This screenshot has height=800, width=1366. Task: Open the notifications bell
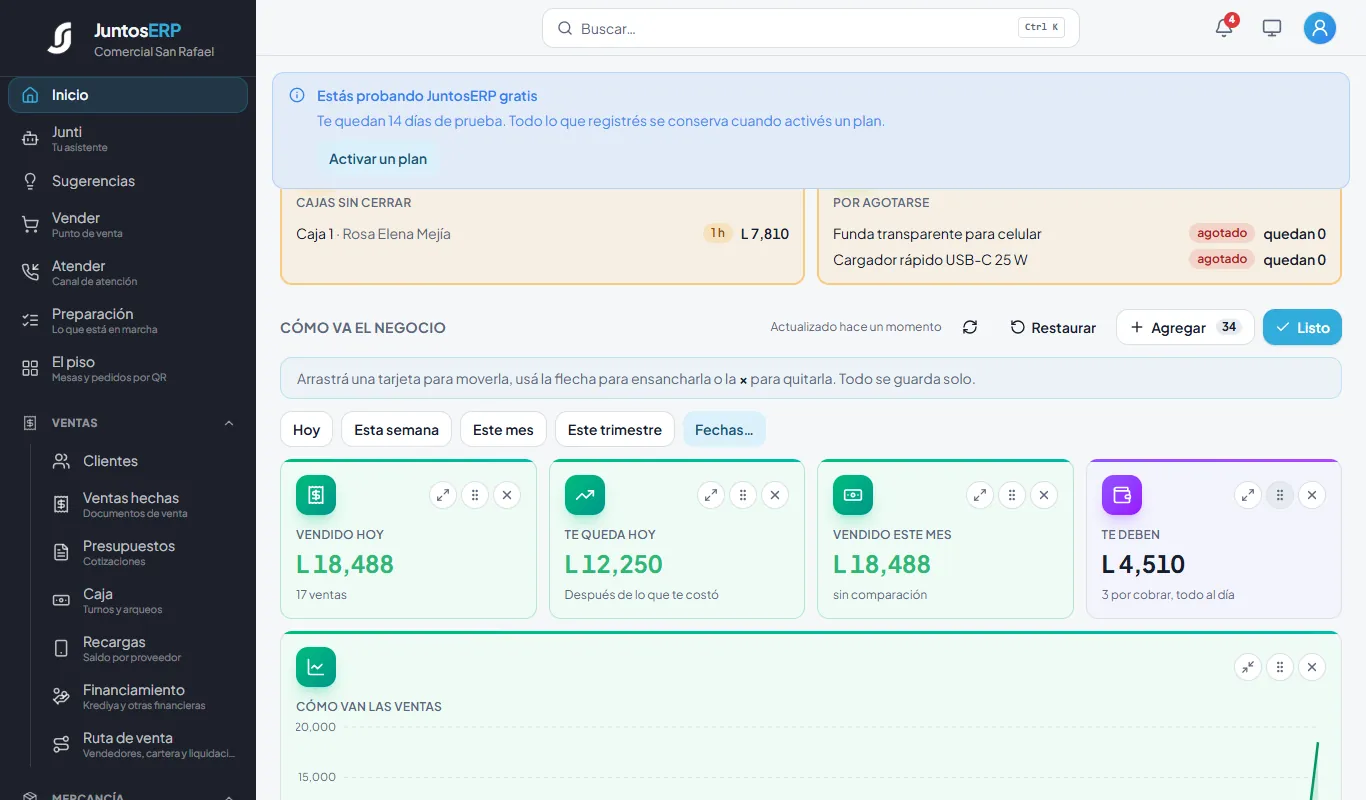point(1224,28)
